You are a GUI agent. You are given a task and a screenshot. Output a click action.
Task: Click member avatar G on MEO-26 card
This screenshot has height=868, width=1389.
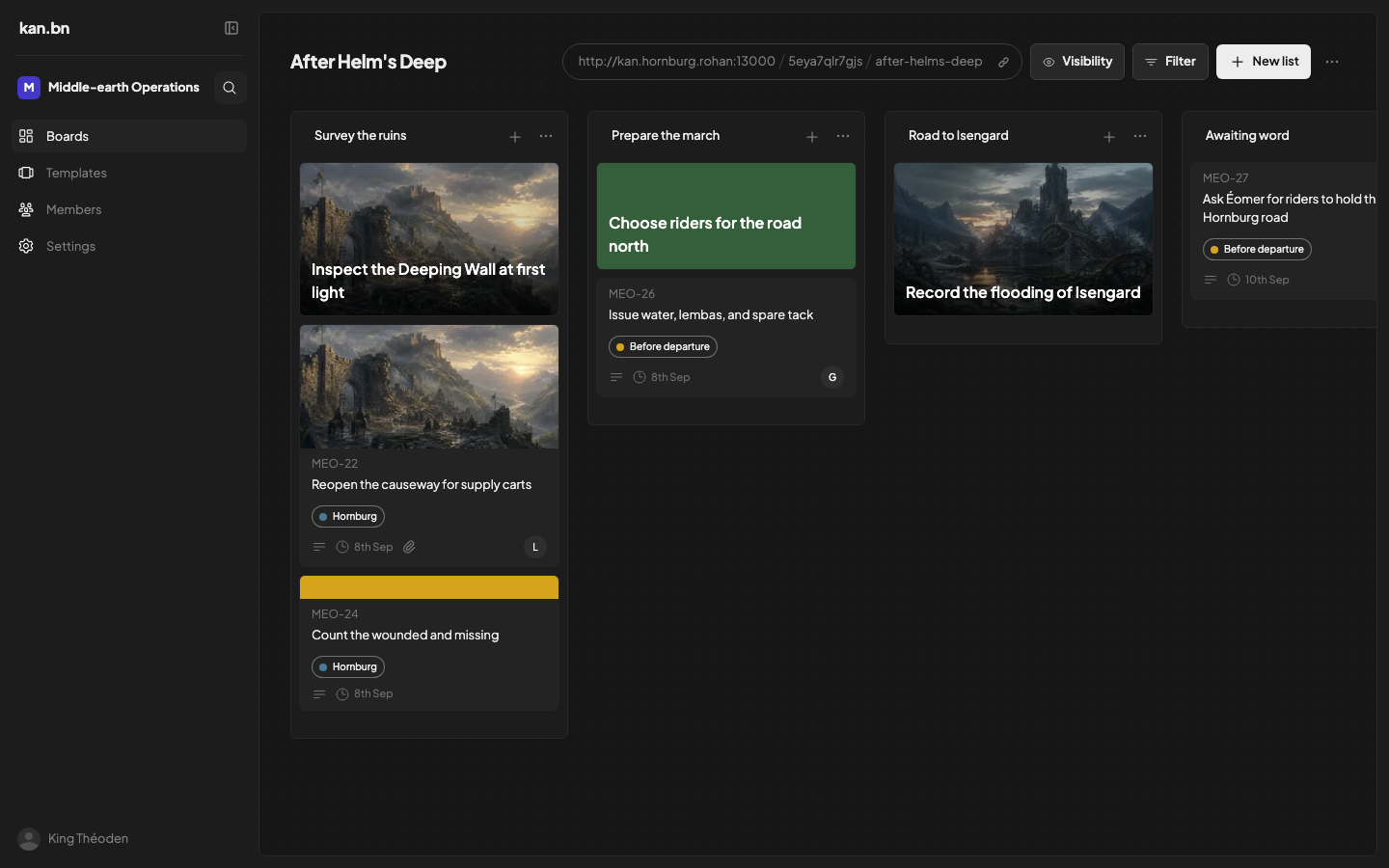832,377
